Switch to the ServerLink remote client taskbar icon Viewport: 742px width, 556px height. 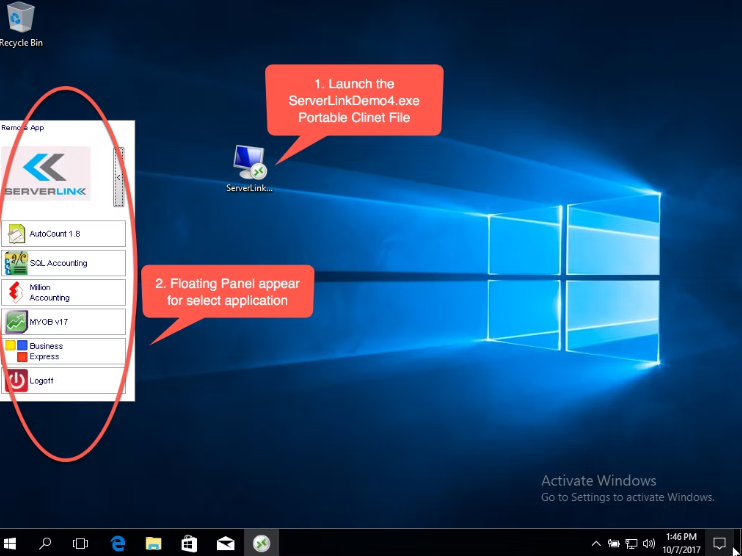(261, 543)
